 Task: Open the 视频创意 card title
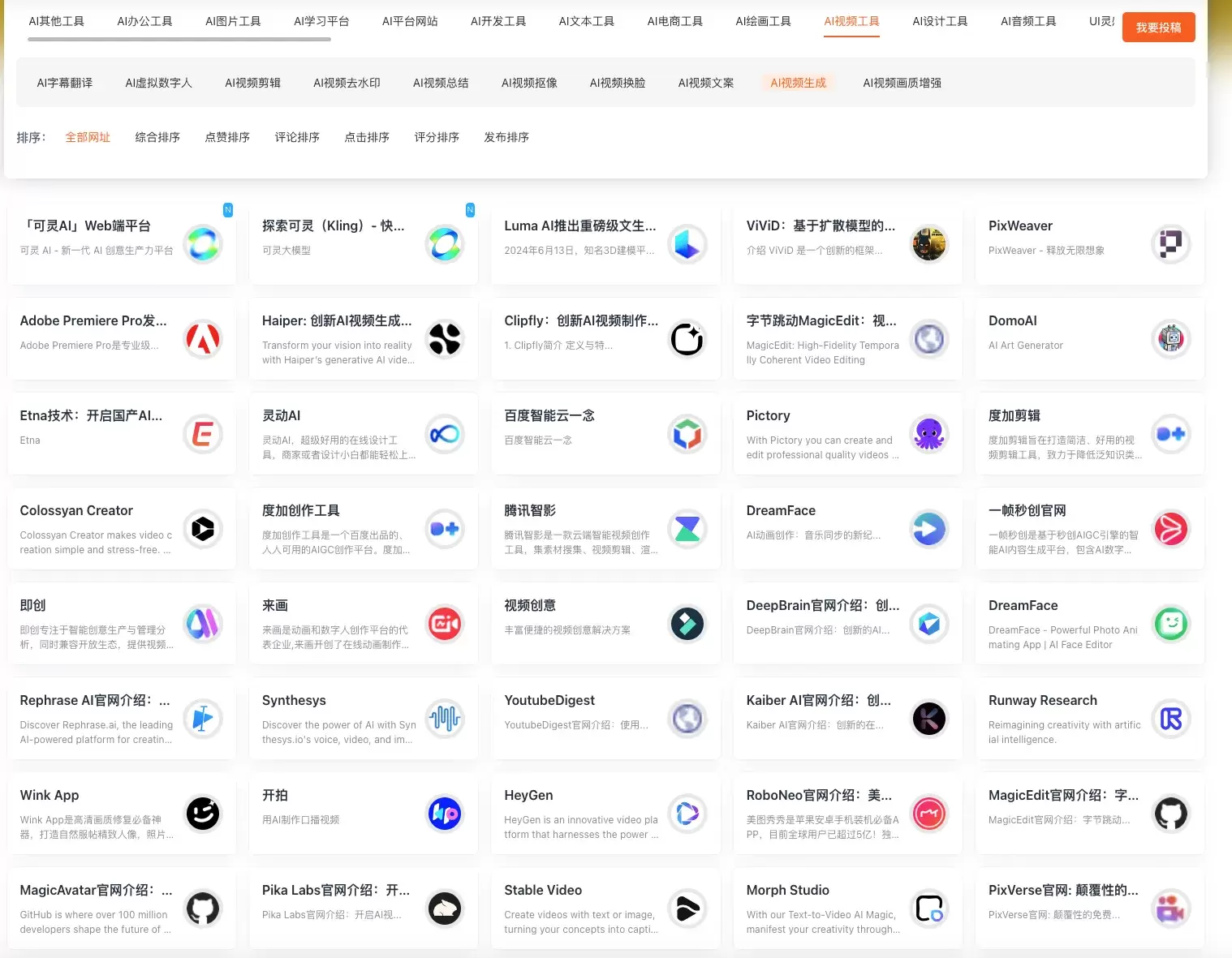[x=530, y=605]
